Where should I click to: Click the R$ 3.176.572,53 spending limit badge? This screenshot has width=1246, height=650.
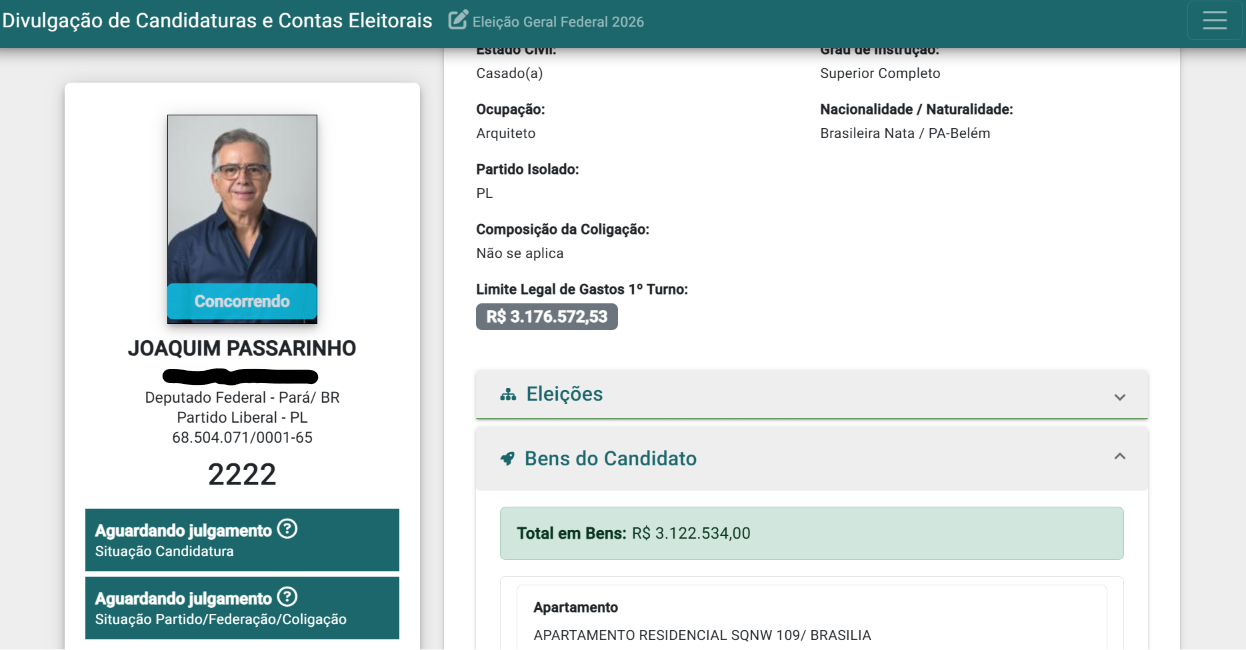coord(547,316)
